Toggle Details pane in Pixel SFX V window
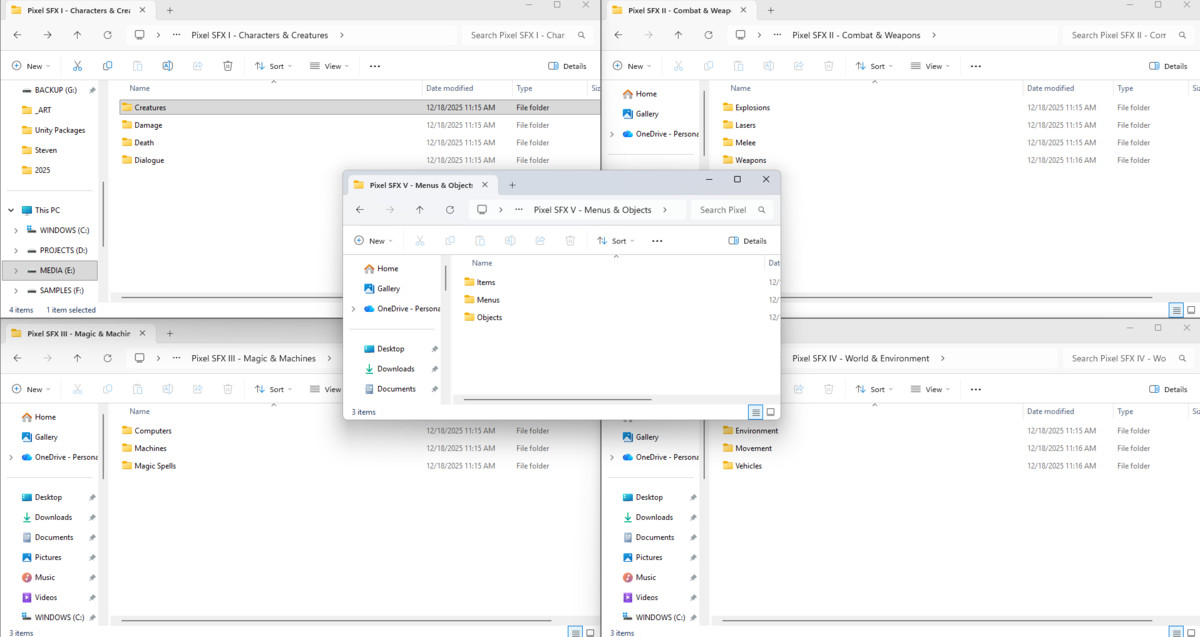This screenshot has width=1200, height=637. [748, 241]
